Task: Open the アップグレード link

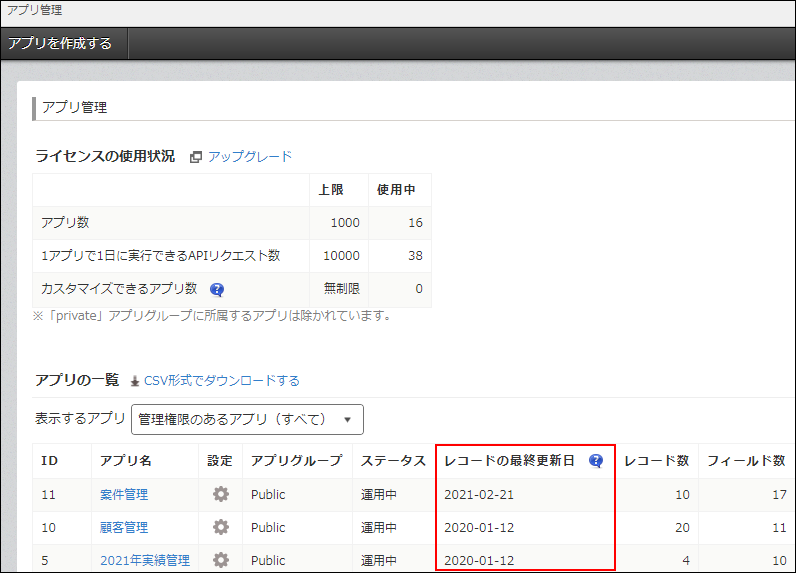Action: 250,156
